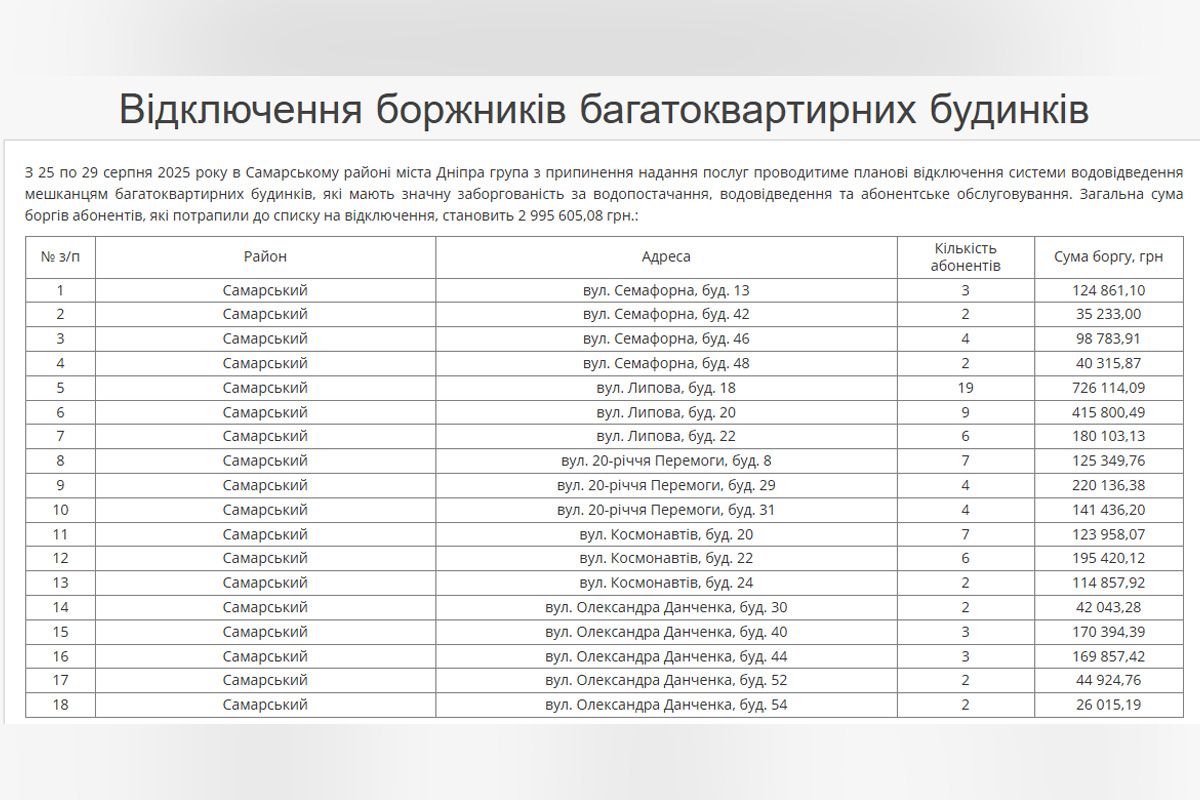This screenshot has height=800, width=1200.
Task: Select address 'вул. Липова, буд. 18'
Action: [666, 387]
